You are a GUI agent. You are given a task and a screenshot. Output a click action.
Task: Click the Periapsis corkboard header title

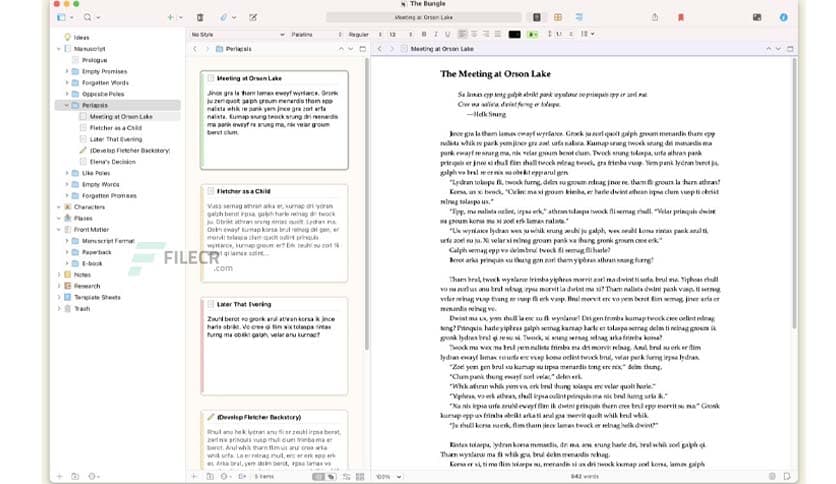tap(238, 49)
